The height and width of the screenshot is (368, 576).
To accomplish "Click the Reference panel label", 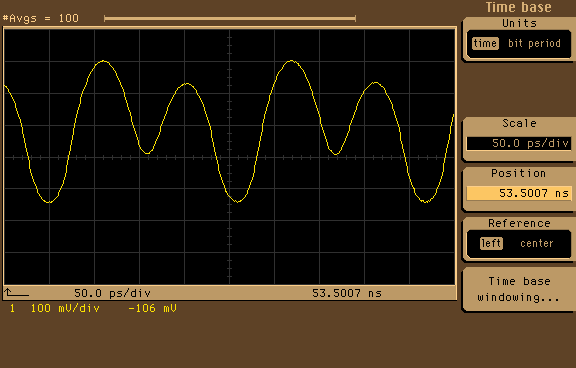I will coord(519,223).
